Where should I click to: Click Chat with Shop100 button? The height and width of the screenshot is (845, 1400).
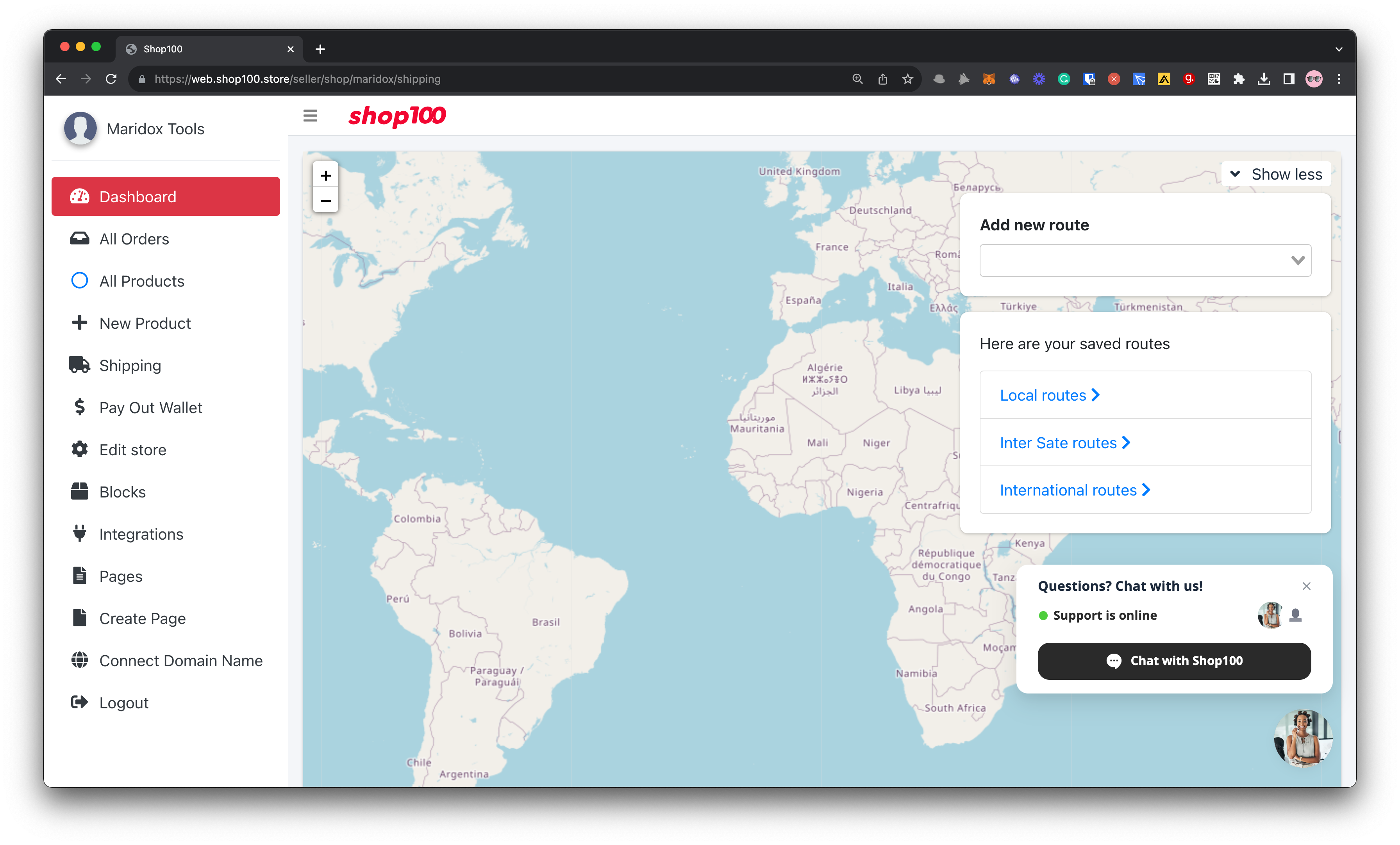(x=1174, y=660)
